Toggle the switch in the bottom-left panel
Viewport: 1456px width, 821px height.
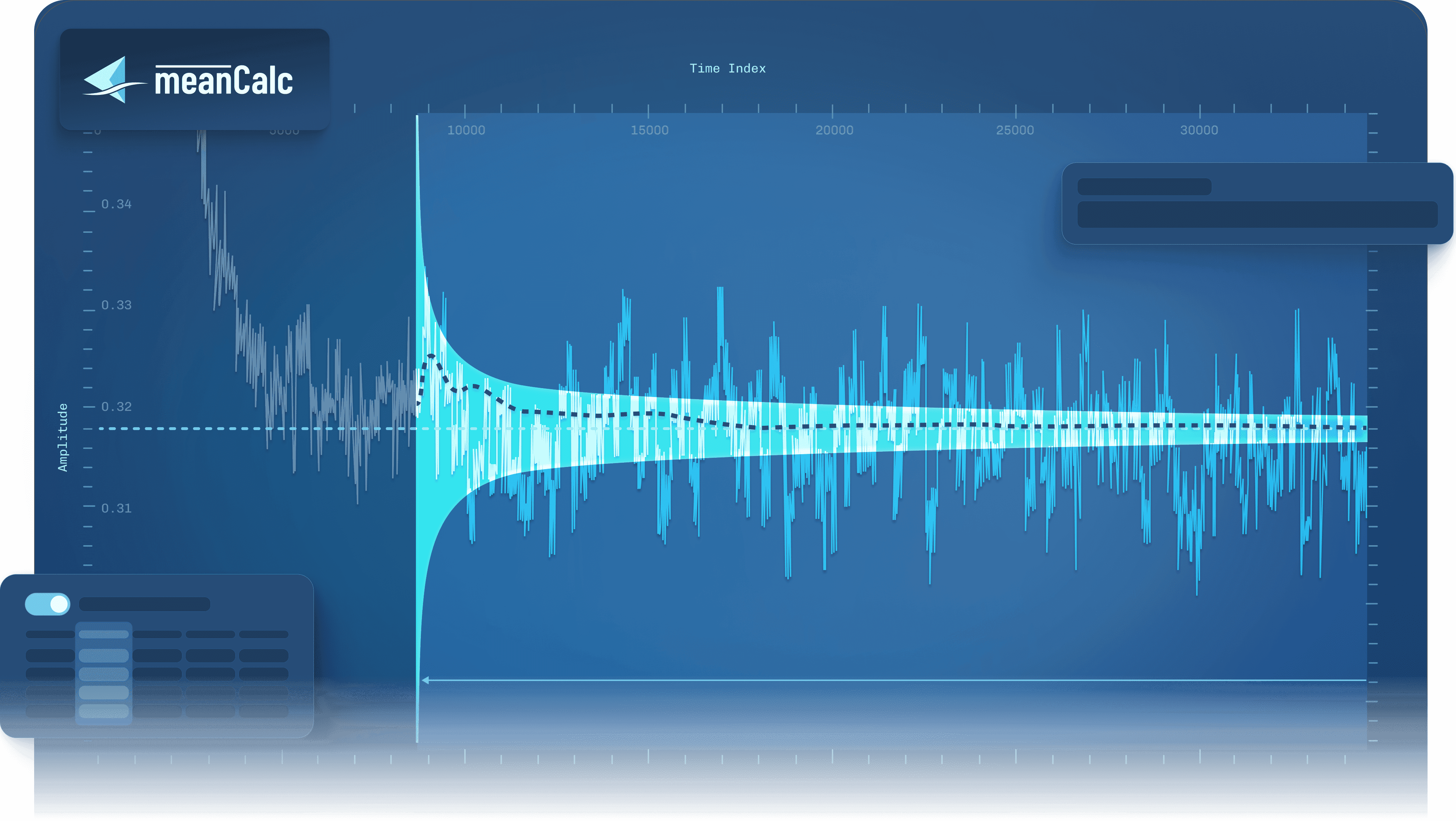pos(48,603)
